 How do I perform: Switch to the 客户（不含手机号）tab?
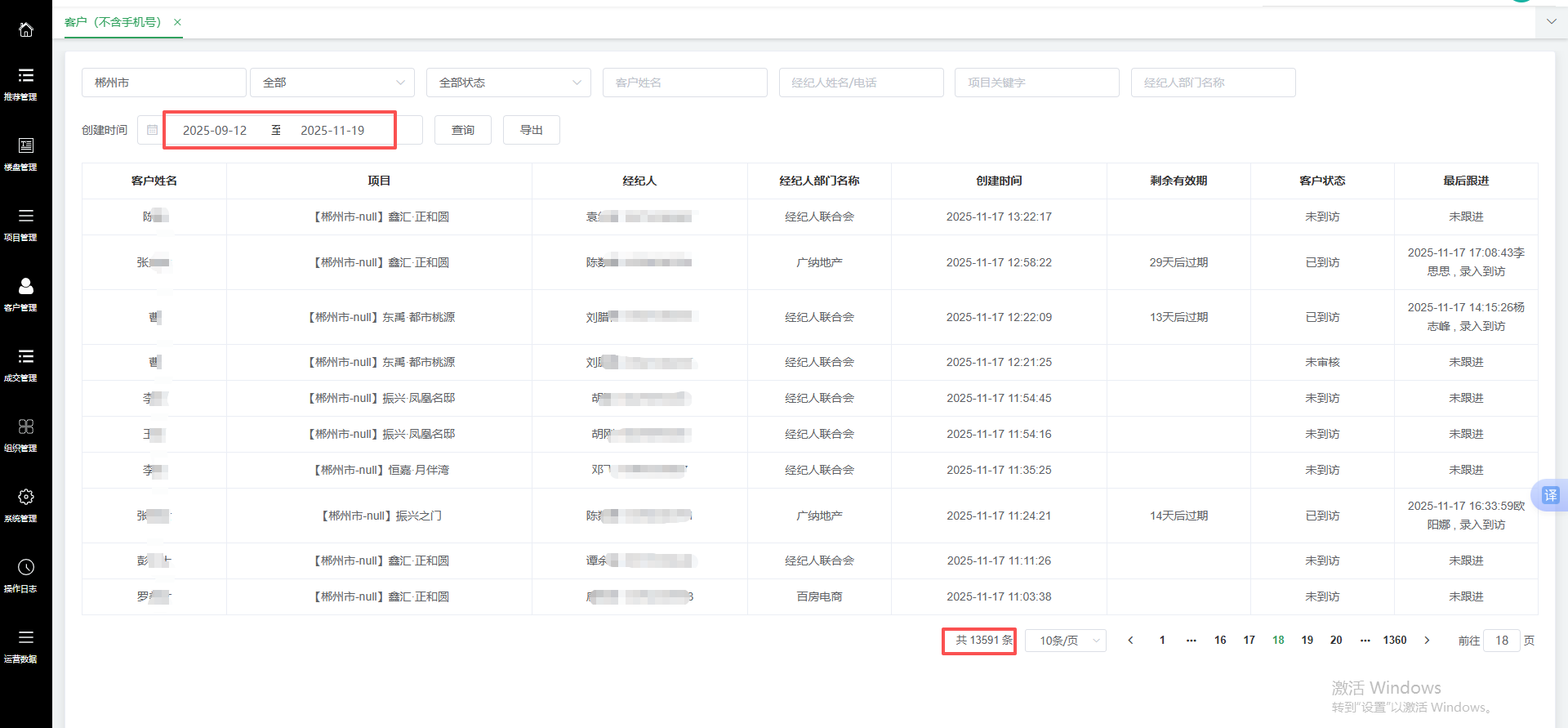[x=113, y=22]
